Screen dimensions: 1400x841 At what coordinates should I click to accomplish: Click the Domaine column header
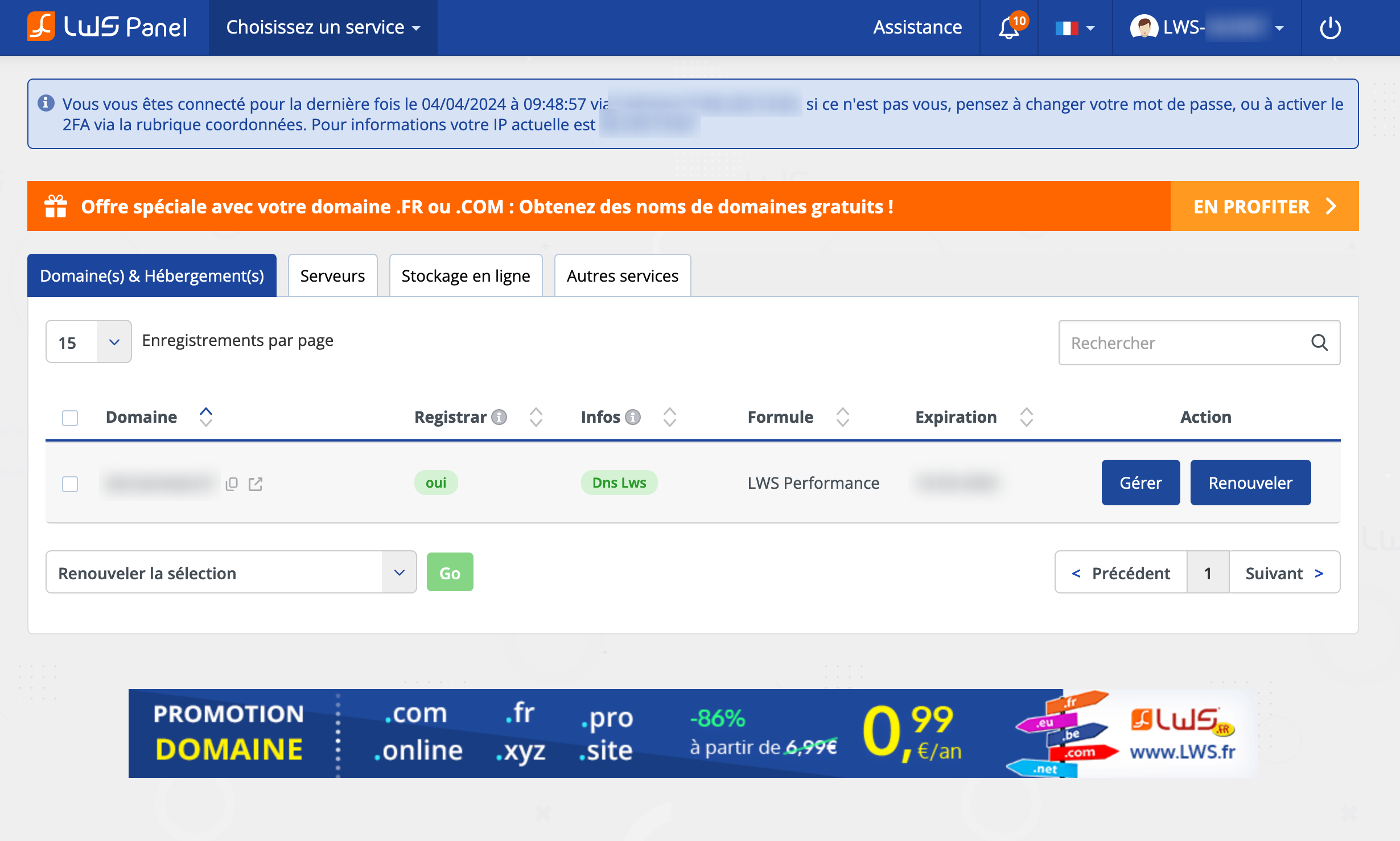[142, 417]
